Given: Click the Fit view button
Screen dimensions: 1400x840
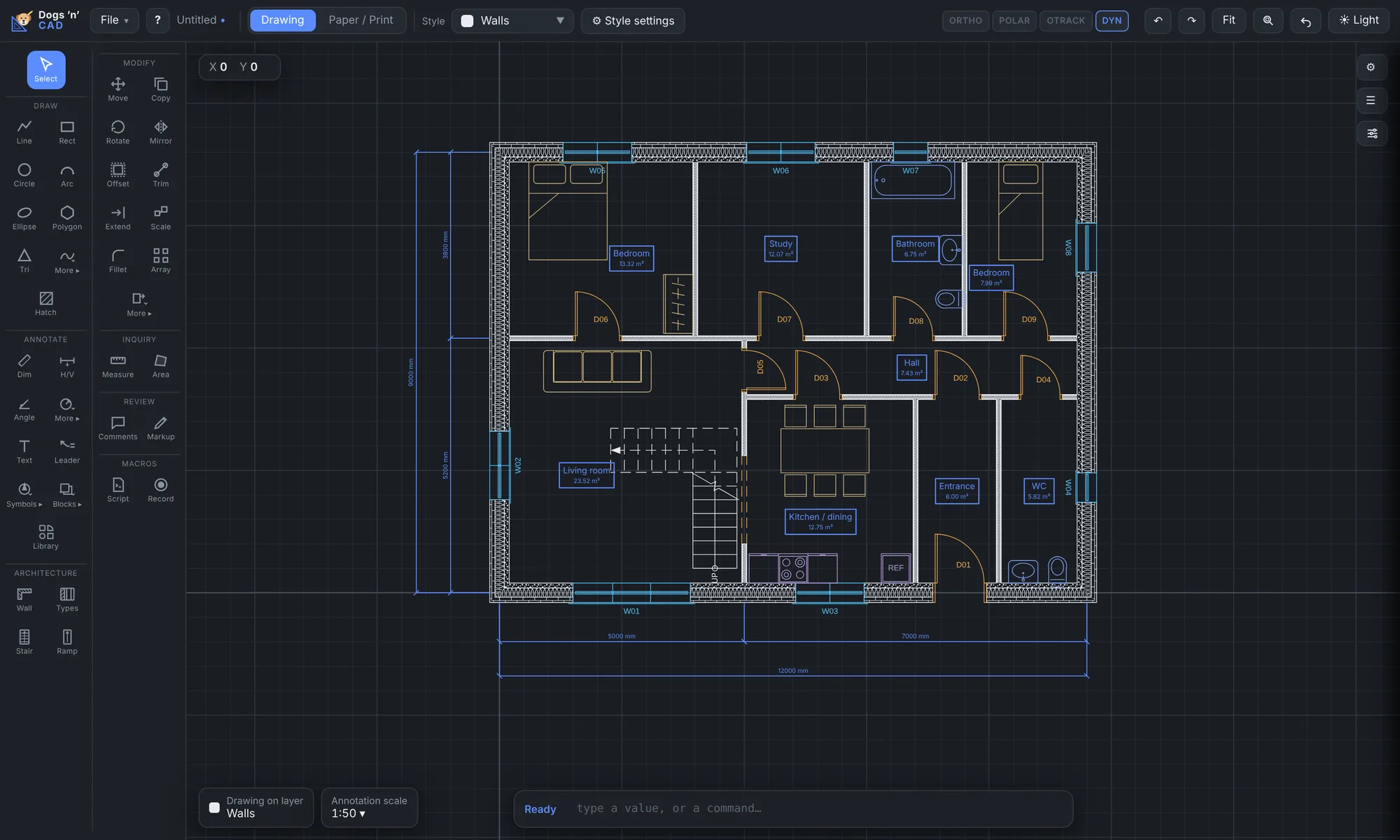Looking at the screenshot, I should (1228, 20).
